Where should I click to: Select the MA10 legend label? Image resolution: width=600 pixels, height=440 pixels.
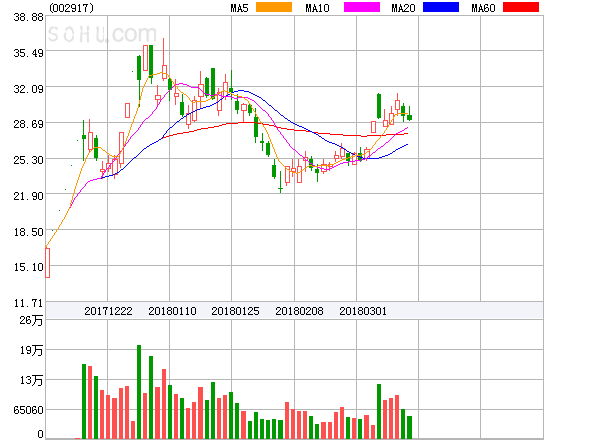click(317, 8)
